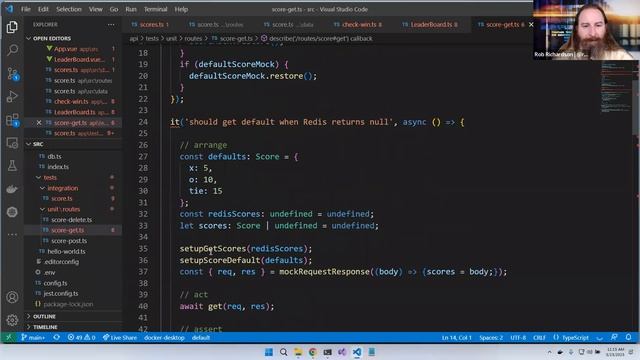This screenshot has width=640, height=360.
Task: Show hidden system tray icons
Action: [x=549, y=352]
